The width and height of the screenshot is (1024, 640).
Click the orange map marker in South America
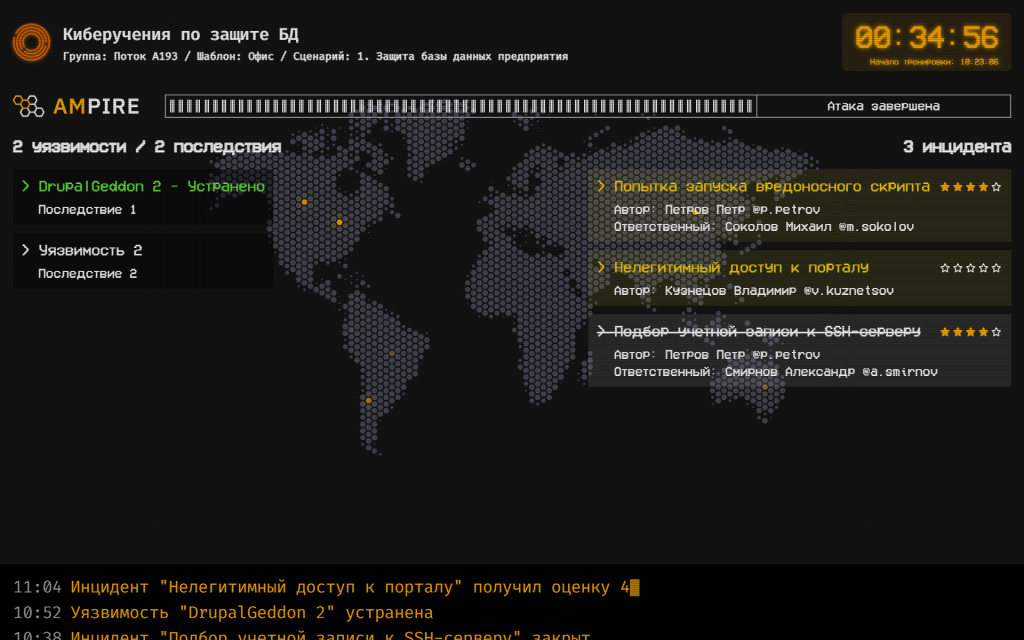pos(368,401)
